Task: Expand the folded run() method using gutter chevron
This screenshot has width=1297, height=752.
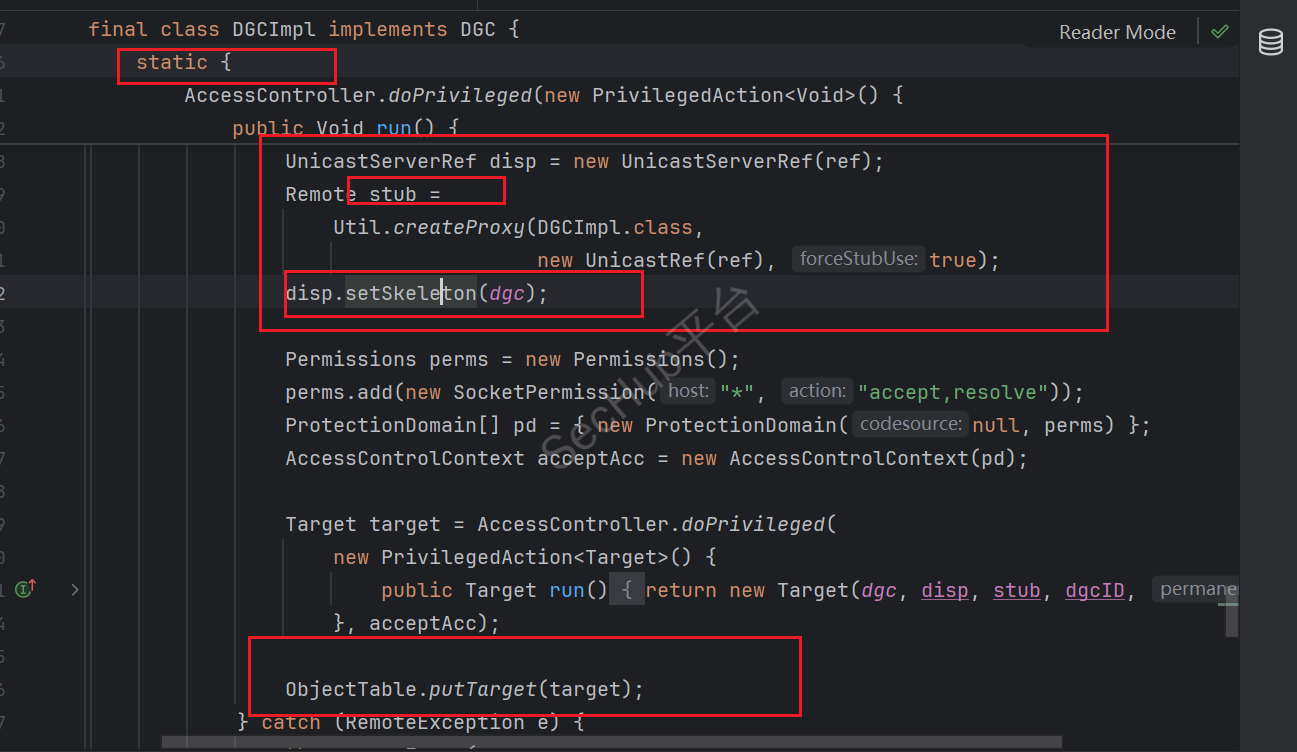Action: [75, 590]
